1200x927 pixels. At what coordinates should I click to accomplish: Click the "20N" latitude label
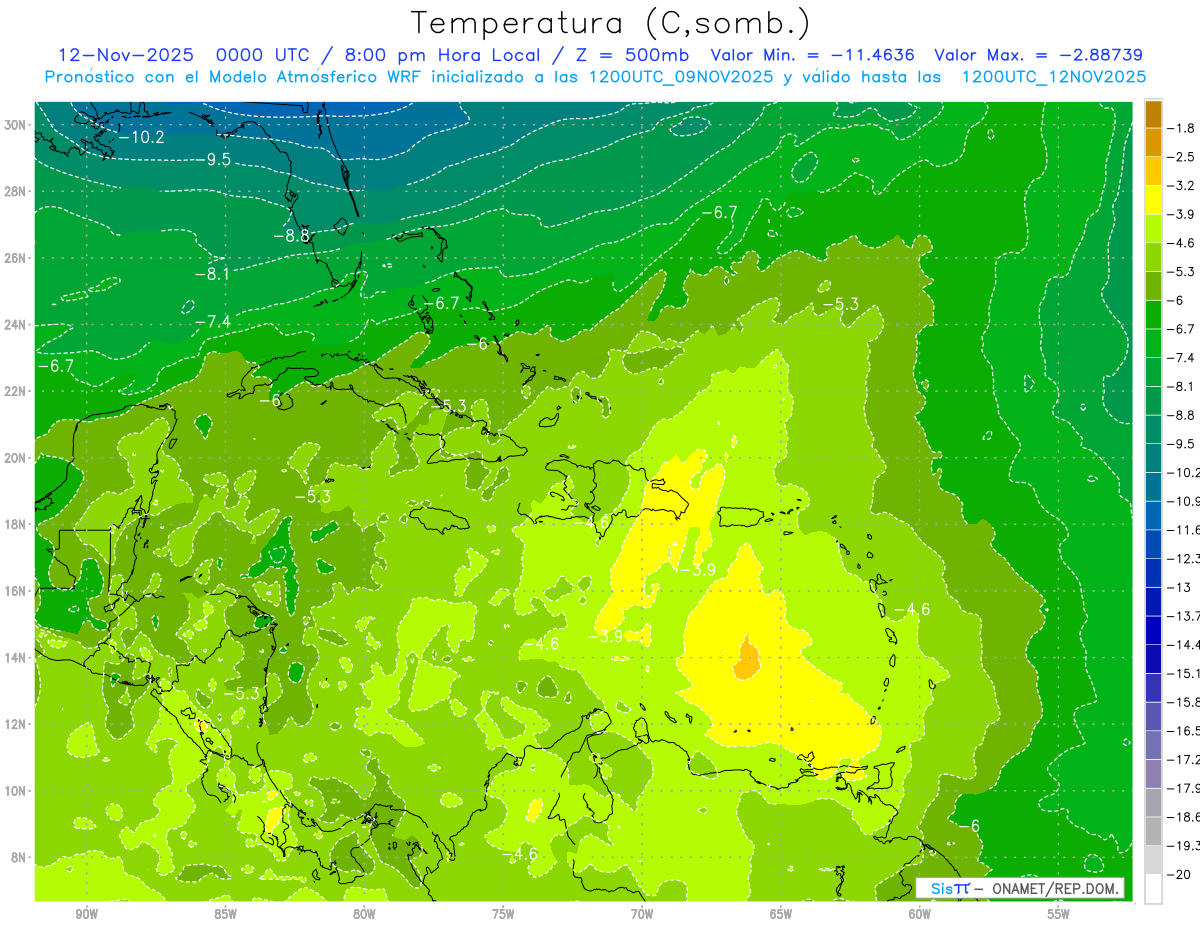click(17, 458)
